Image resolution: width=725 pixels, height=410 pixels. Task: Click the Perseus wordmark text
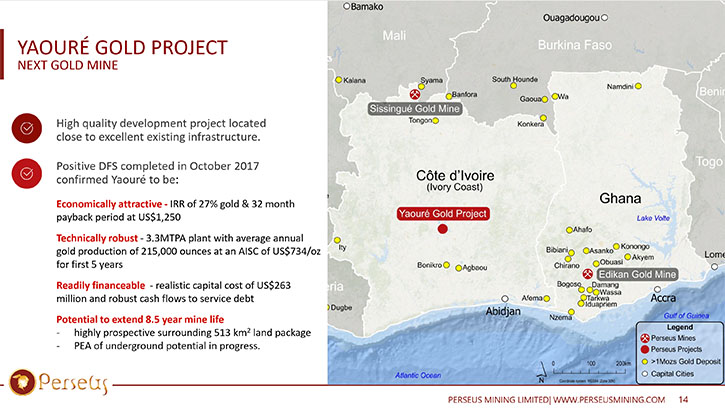[x=73, y=384]
